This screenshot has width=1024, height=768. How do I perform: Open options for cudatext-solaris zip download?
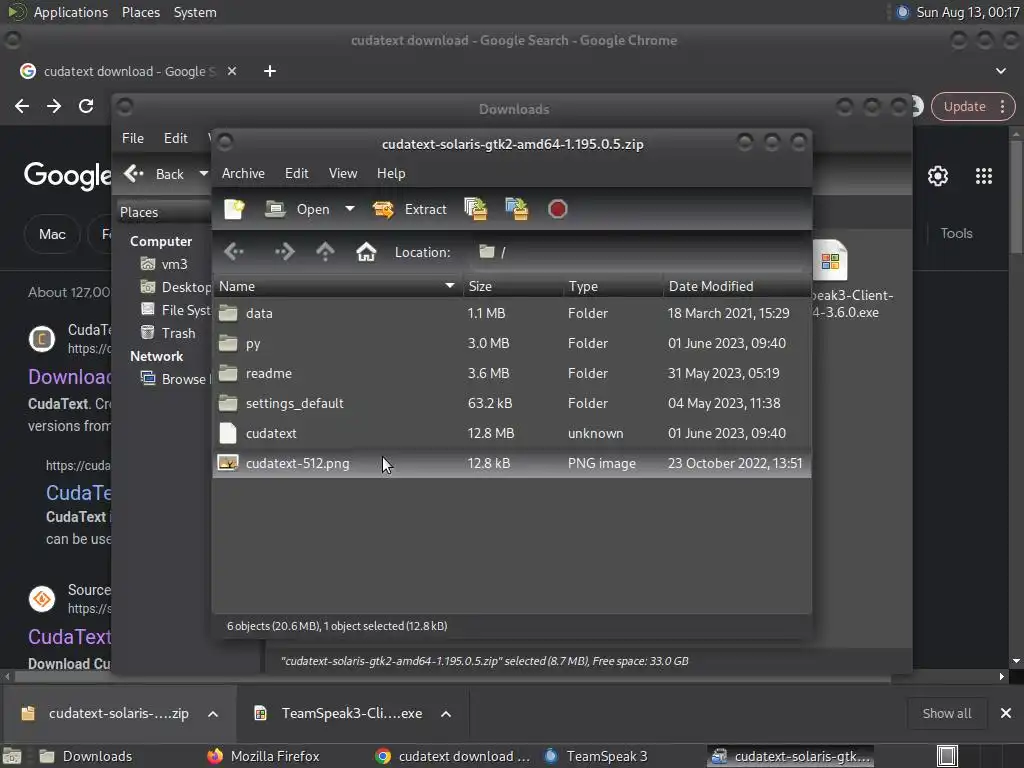click(213, 714)
